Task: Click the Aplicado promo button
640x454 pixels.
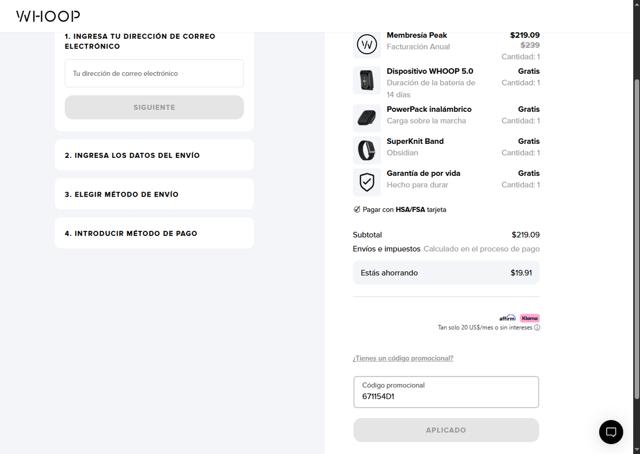Action: pos(446,430)
